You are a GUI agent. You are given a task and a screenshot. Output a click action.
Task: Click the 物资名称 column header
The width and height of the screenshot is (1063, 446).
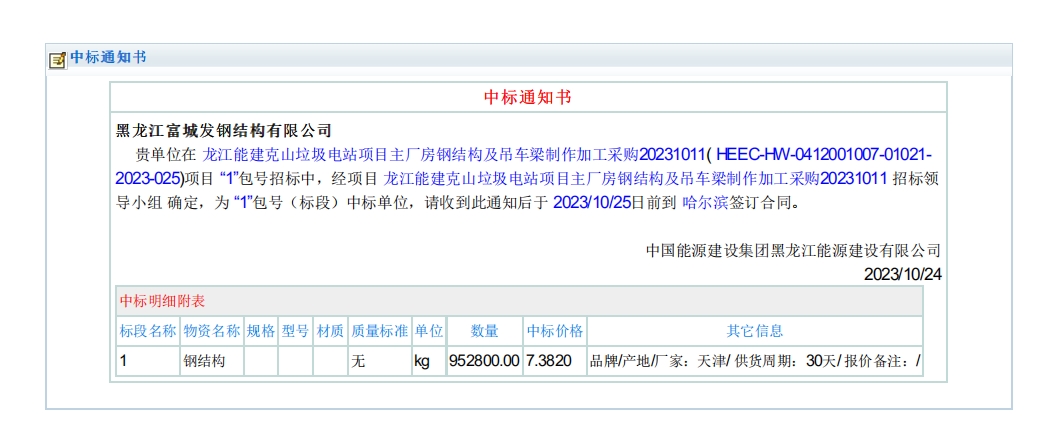(x=212, y=331)
